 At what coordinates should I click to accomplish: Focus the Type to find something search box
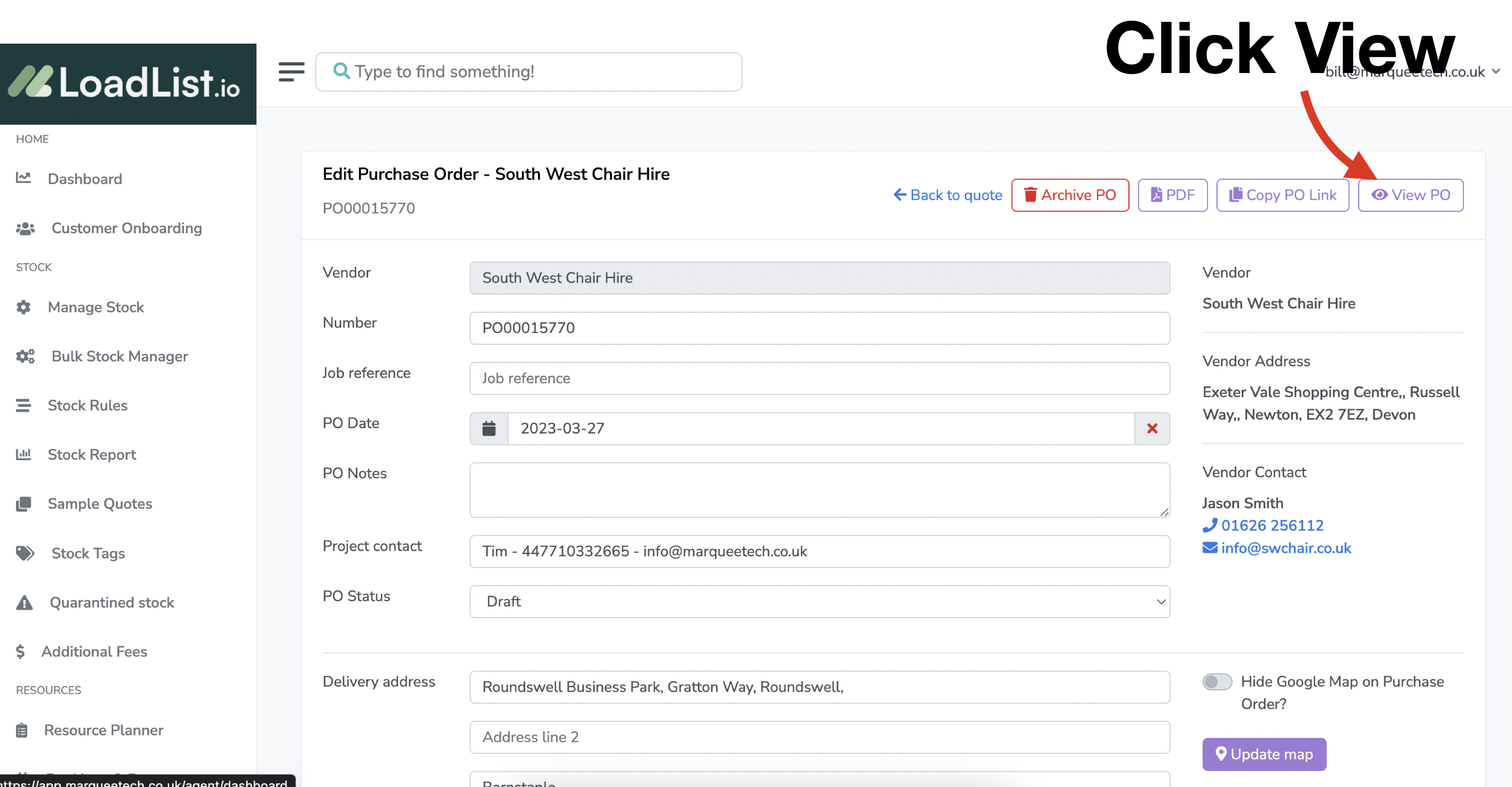528,72
